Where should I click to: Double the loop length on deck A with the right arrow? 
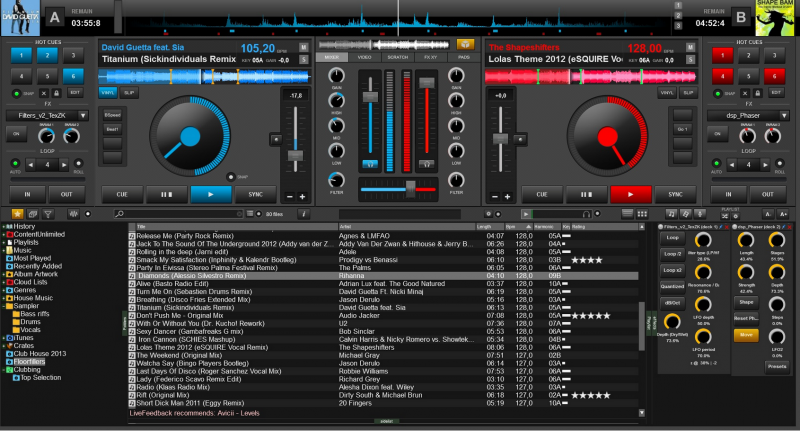tap(64, 165)
